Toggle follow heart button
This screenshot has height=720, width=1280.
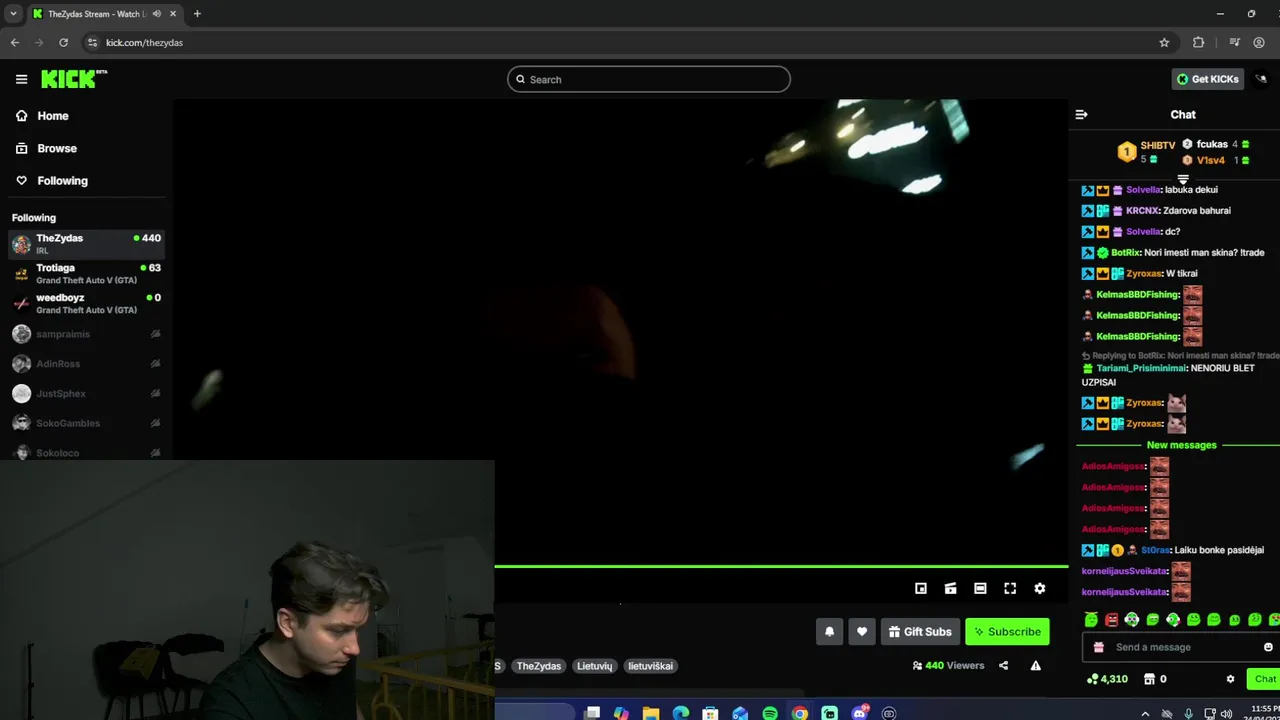[862, 631]
